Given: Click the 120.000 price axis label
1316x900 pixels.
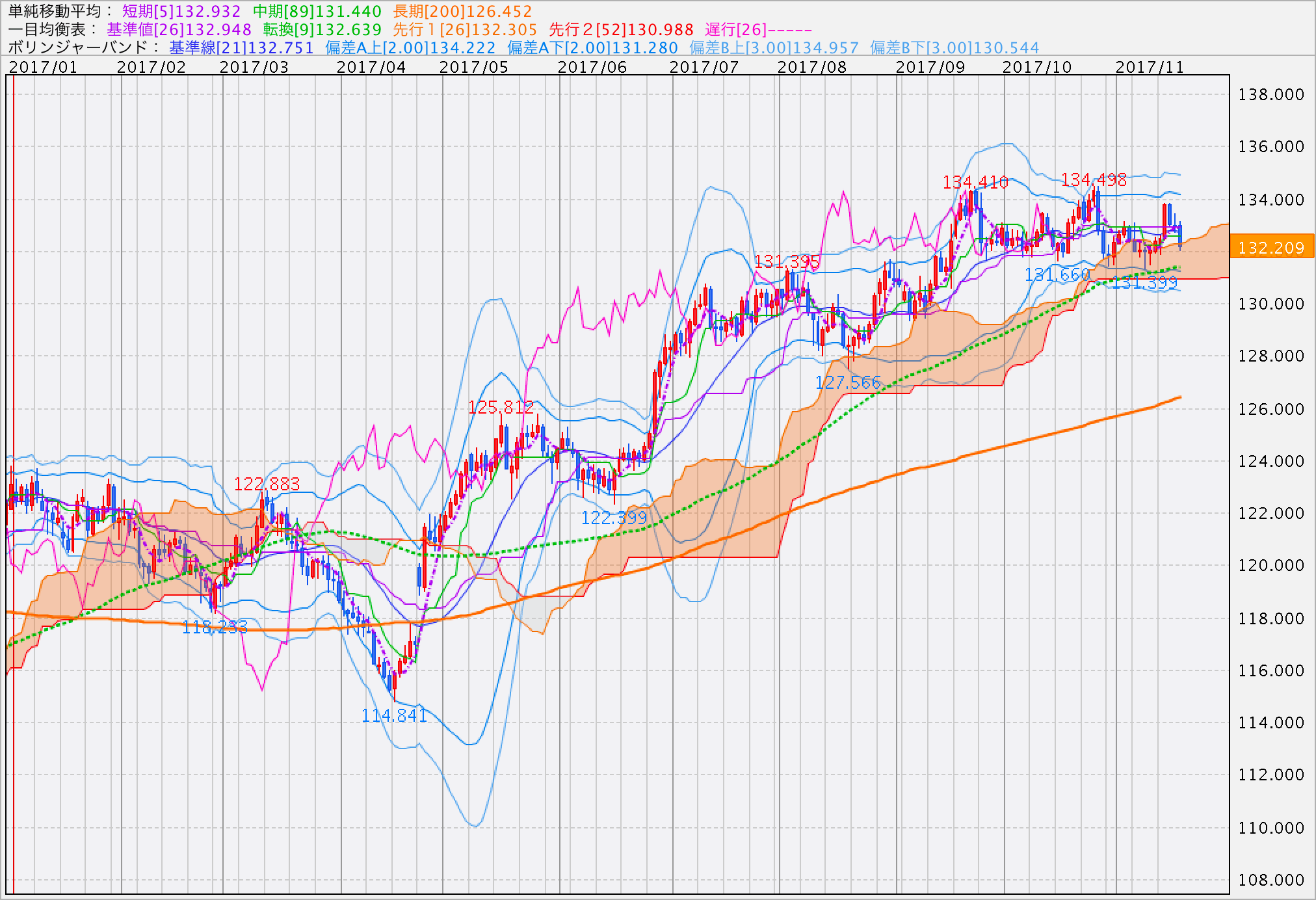Looking at the screenshot, I should (x=1271, y=565).
